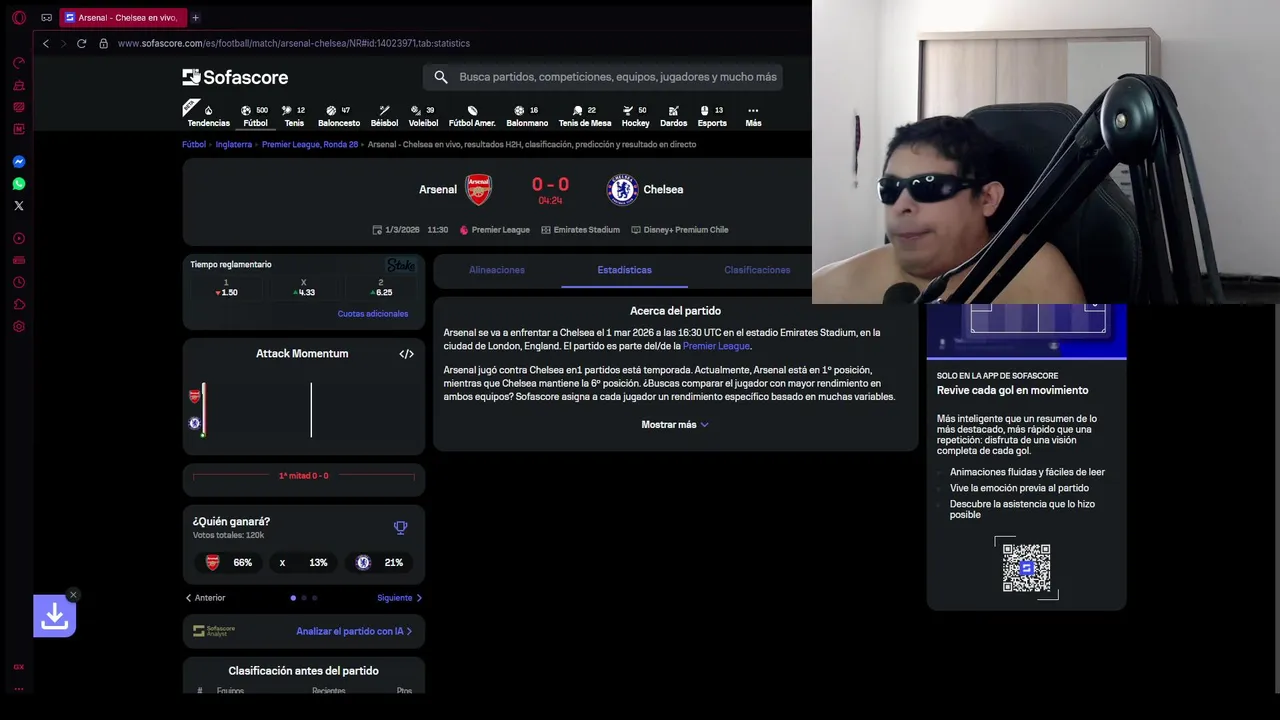This screenshot has height=720, width=1280.
Task: Expand the Más sports menu
Action: click(753, 116)
